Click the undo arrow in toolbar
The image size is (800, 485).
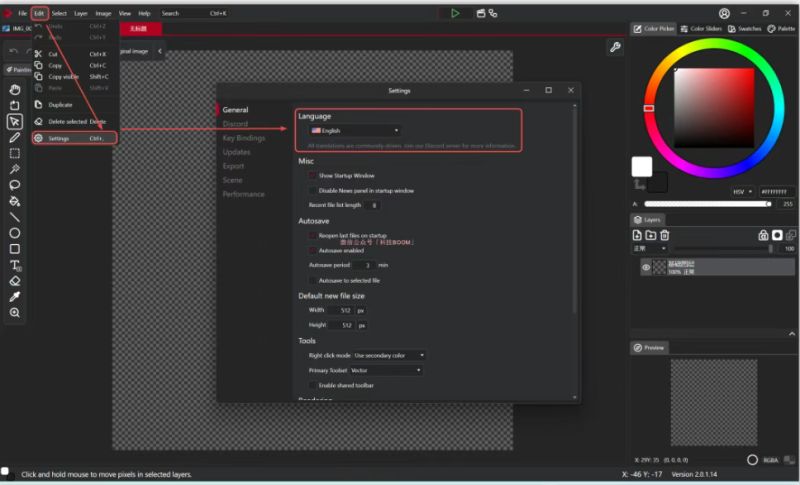pyautogui.click(x=14, y=51)
